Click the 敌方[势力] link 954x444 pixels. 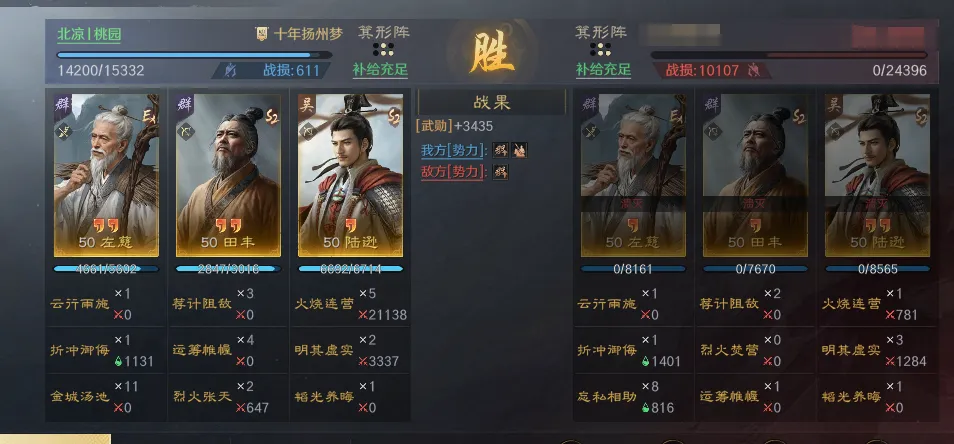coord(453,172)
